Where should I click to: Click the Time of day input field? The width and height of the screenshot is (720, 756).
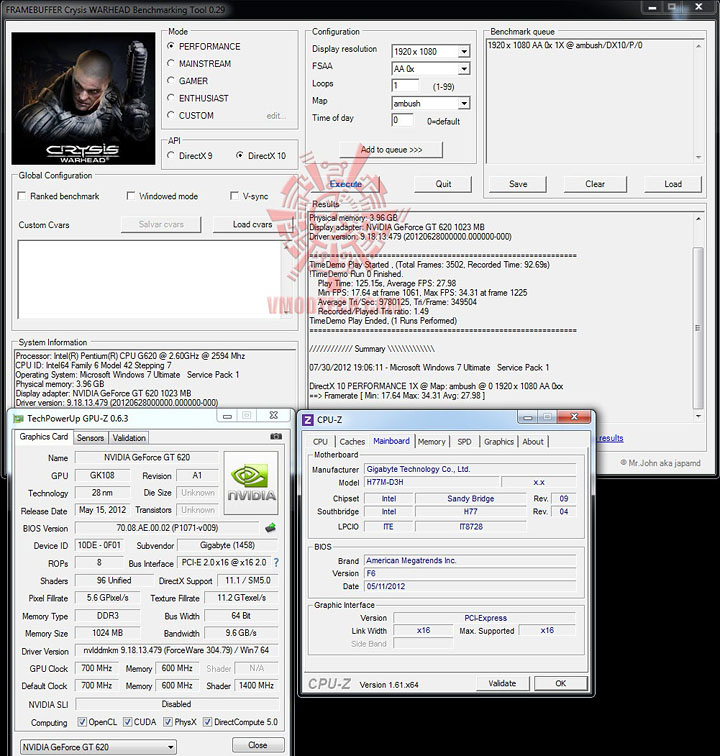point(402,120)
